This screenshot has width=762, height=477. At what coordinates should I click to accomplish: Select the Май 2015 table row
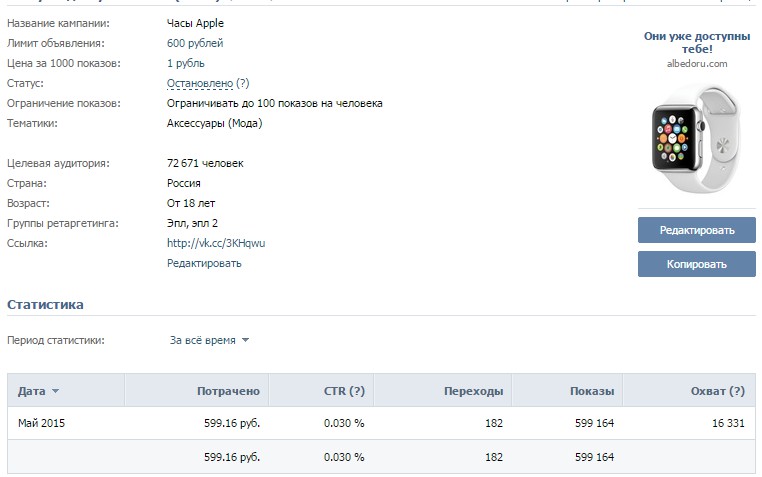coord(42,423)
